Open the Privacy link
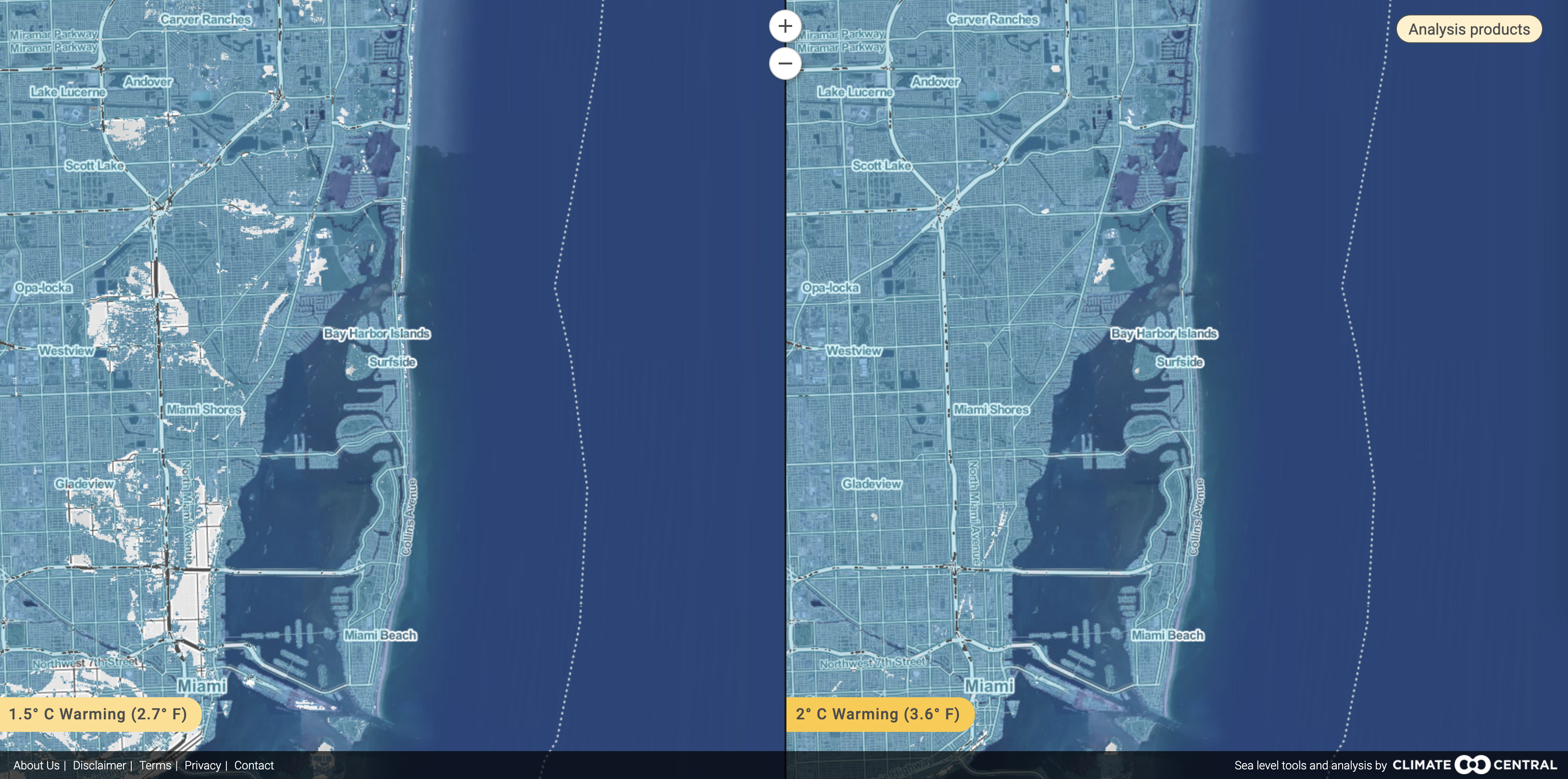Screen dimensions: 1568x779 203,765
